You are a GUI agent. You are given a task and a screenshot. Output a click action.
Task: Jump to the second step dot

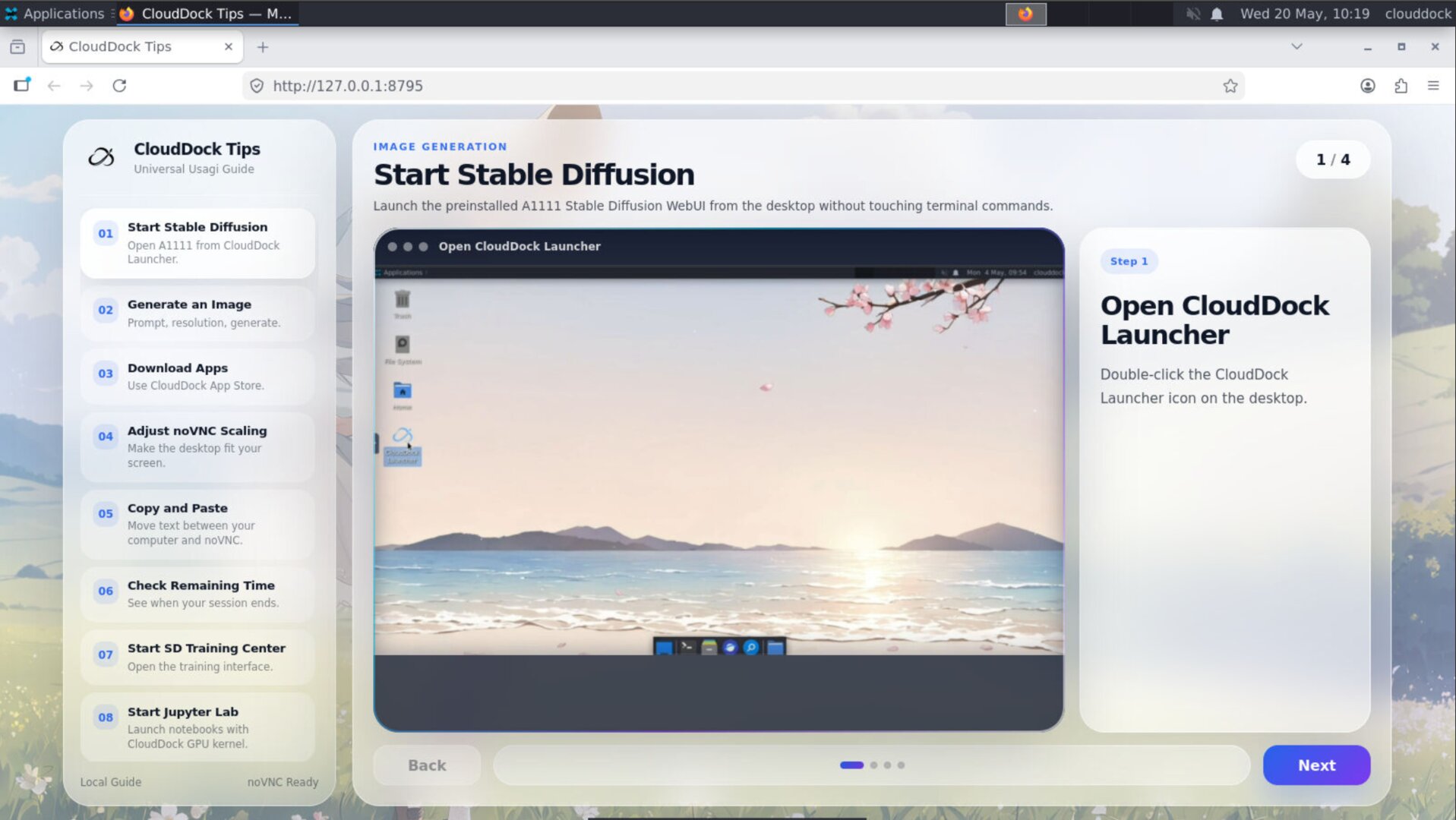tap(873, 765)
